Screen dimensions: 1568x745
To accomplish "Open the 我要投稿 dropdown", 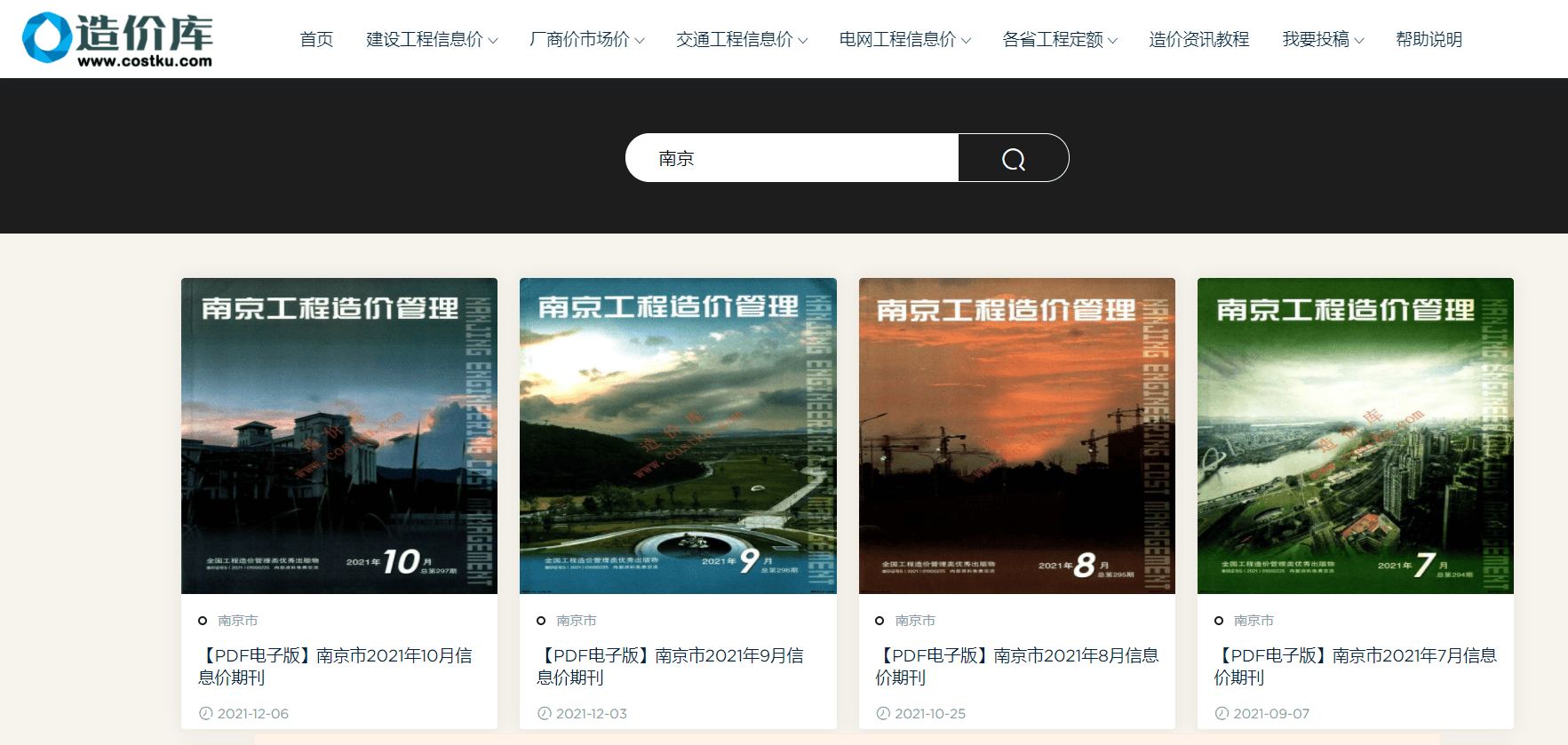I will pos(1323,39).
